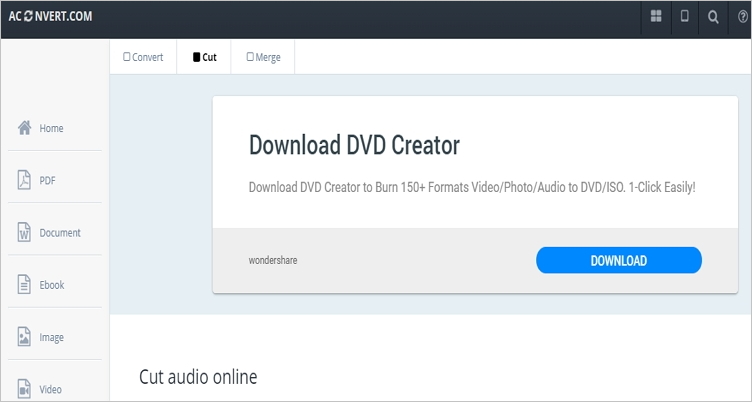Open the Image sidebar link

52,338
